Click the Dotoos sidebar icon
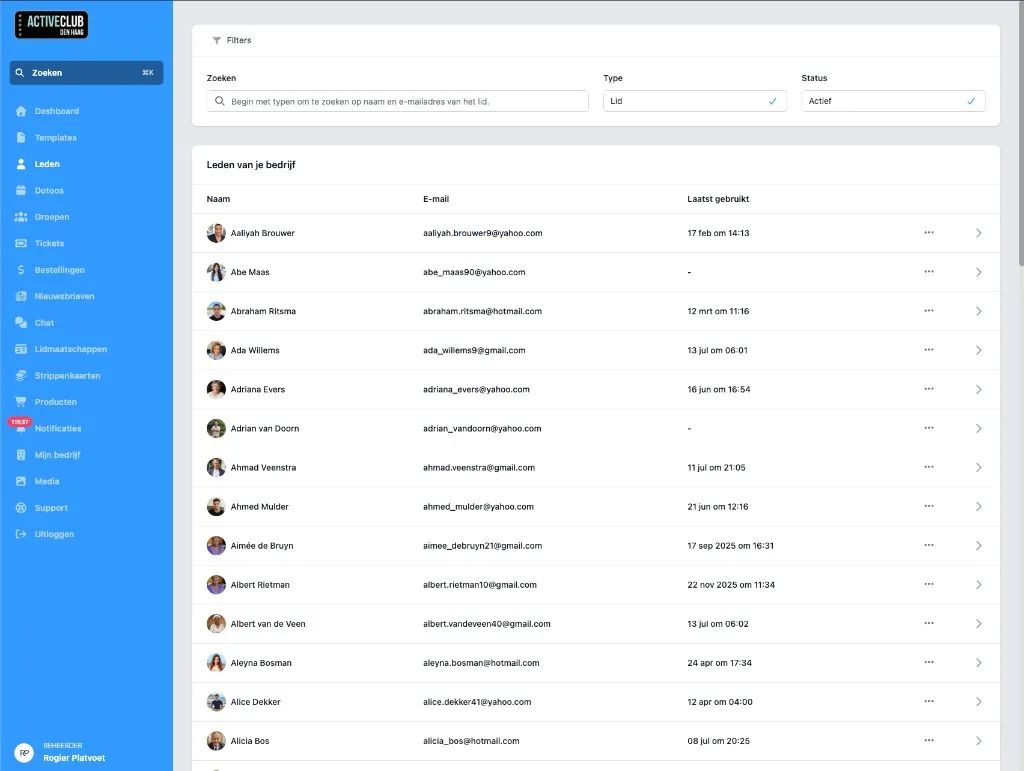This screenshot has width=1024, height=771. coord(21,191)
